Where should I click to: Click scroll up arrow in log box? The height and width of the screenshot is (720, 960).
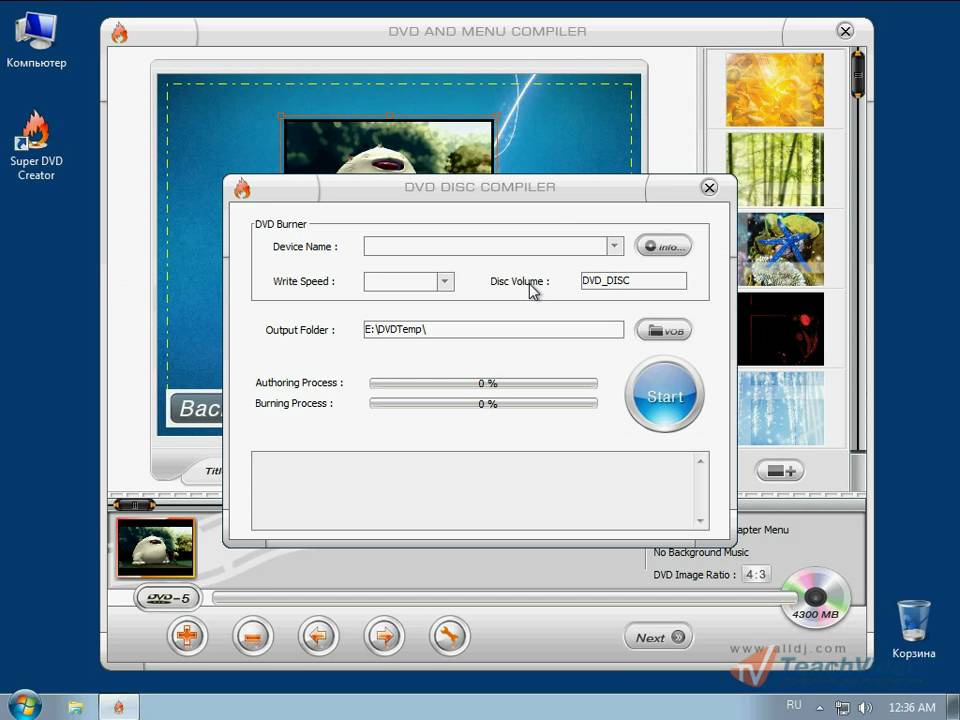(x=701, y=461)
